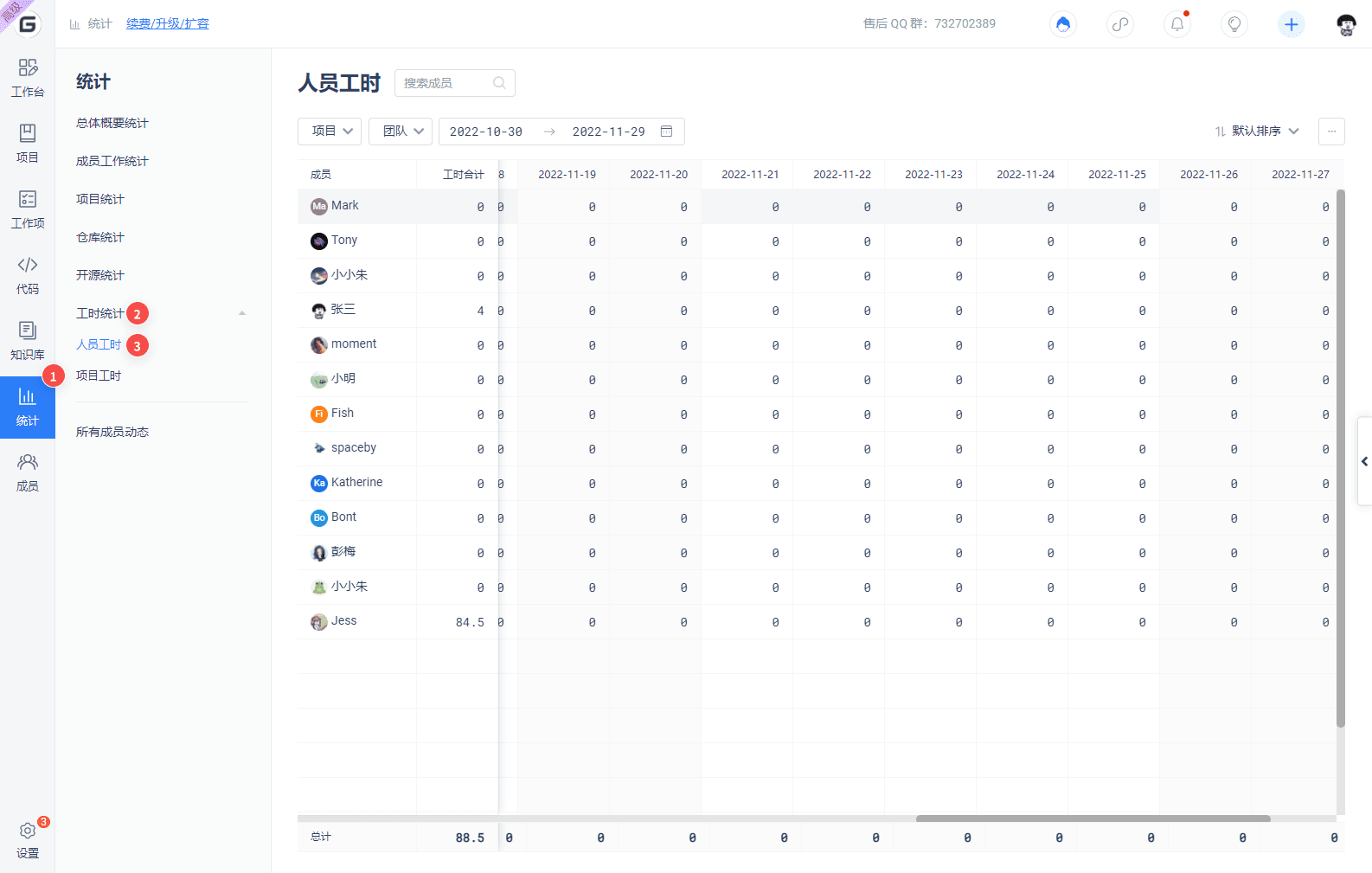
Task: Open the user avatar menu
Action: click(x=1346, y=24)
